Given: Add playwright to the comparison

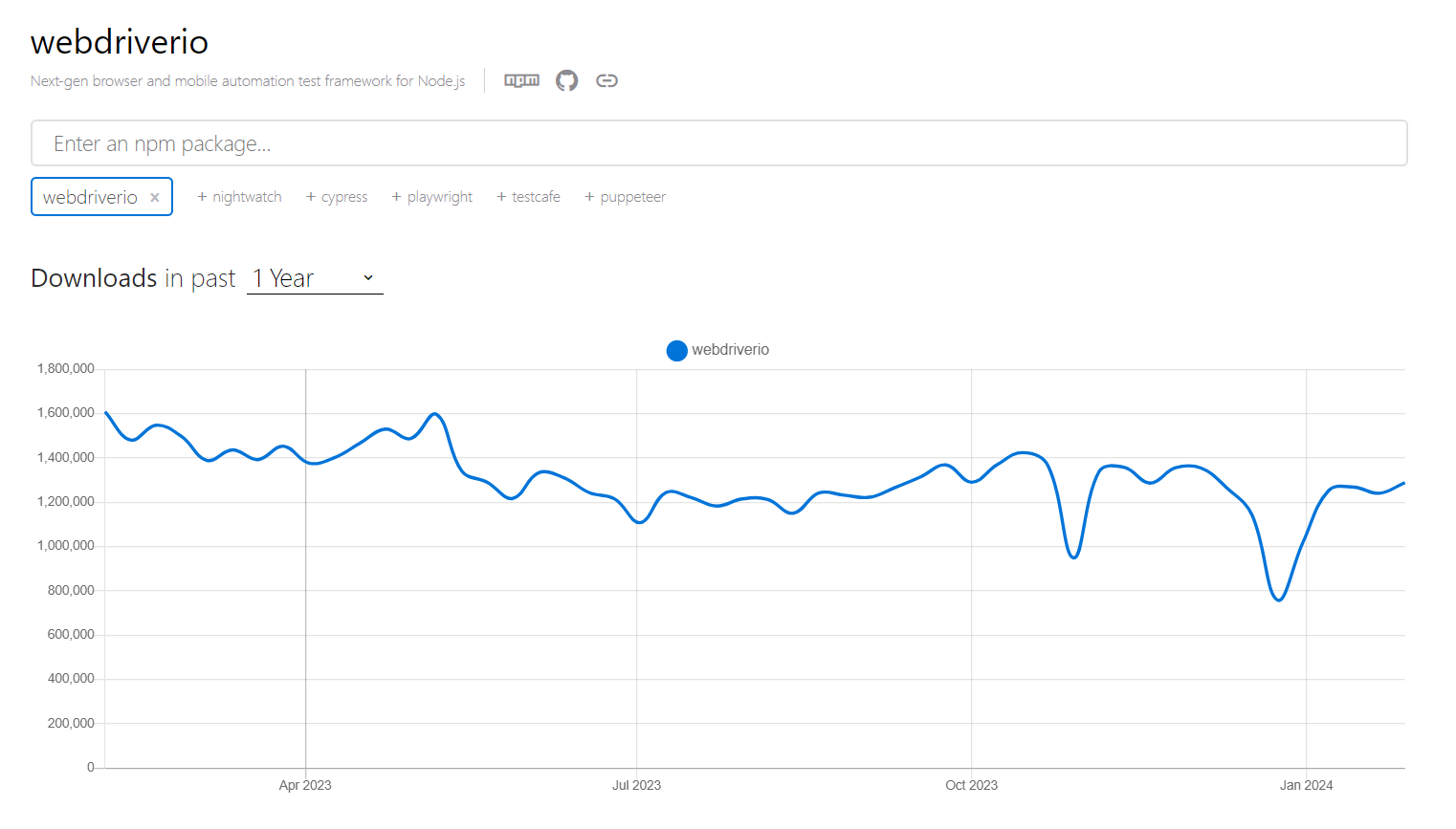Looking at the screenshot, I should (x=432, y=197).
